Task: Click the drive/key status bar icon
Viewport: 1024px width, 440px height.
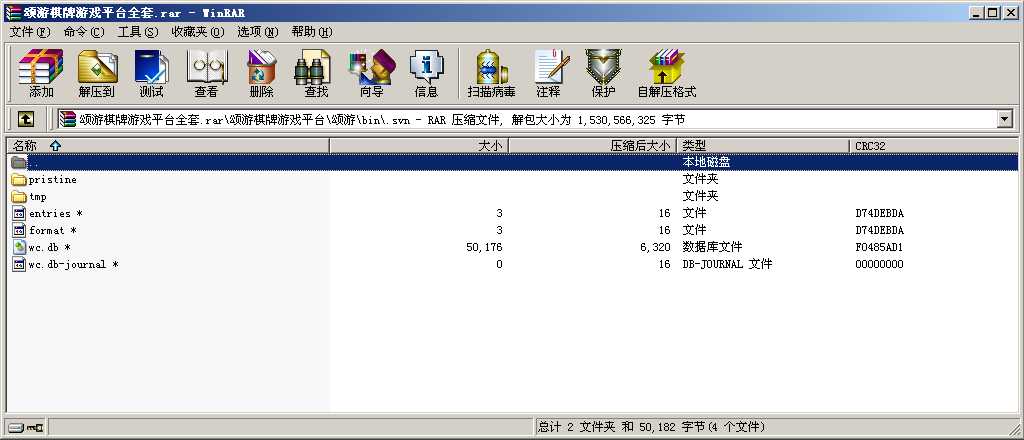Action: coord(26,428)
